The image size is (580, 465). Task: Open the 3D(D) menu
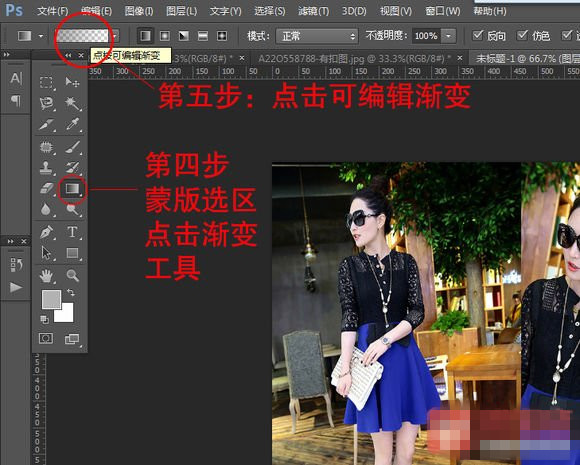tap(354, 11)
